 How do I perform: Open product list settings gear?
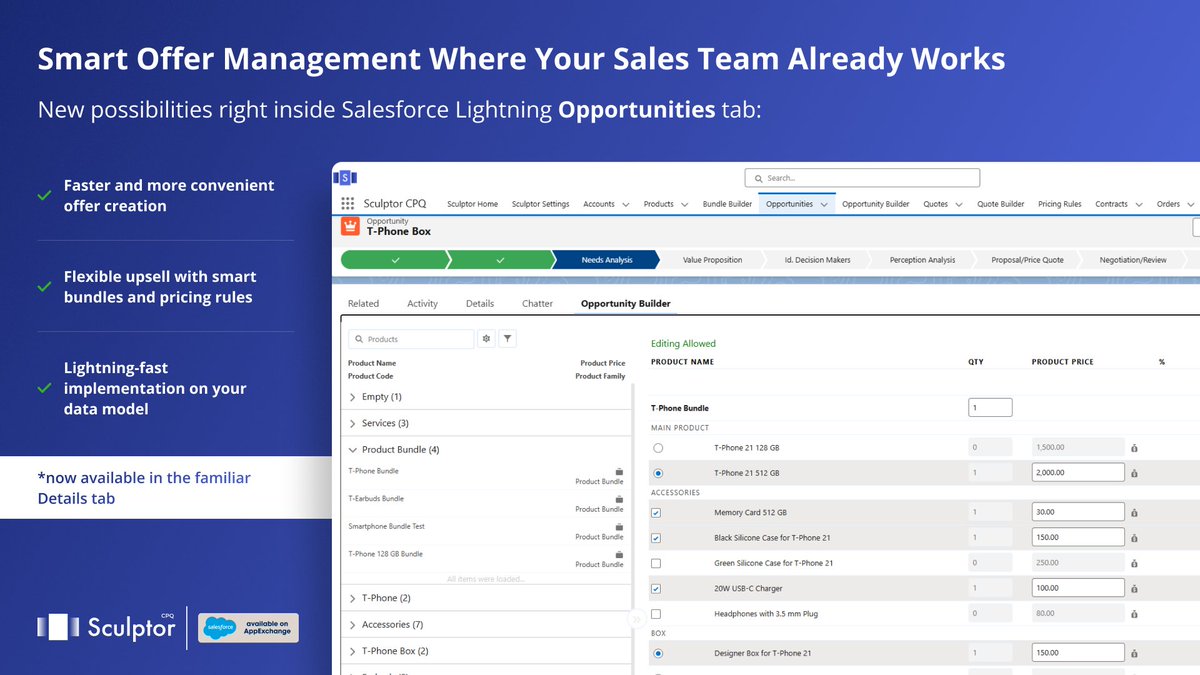click(x=486, y=339)
